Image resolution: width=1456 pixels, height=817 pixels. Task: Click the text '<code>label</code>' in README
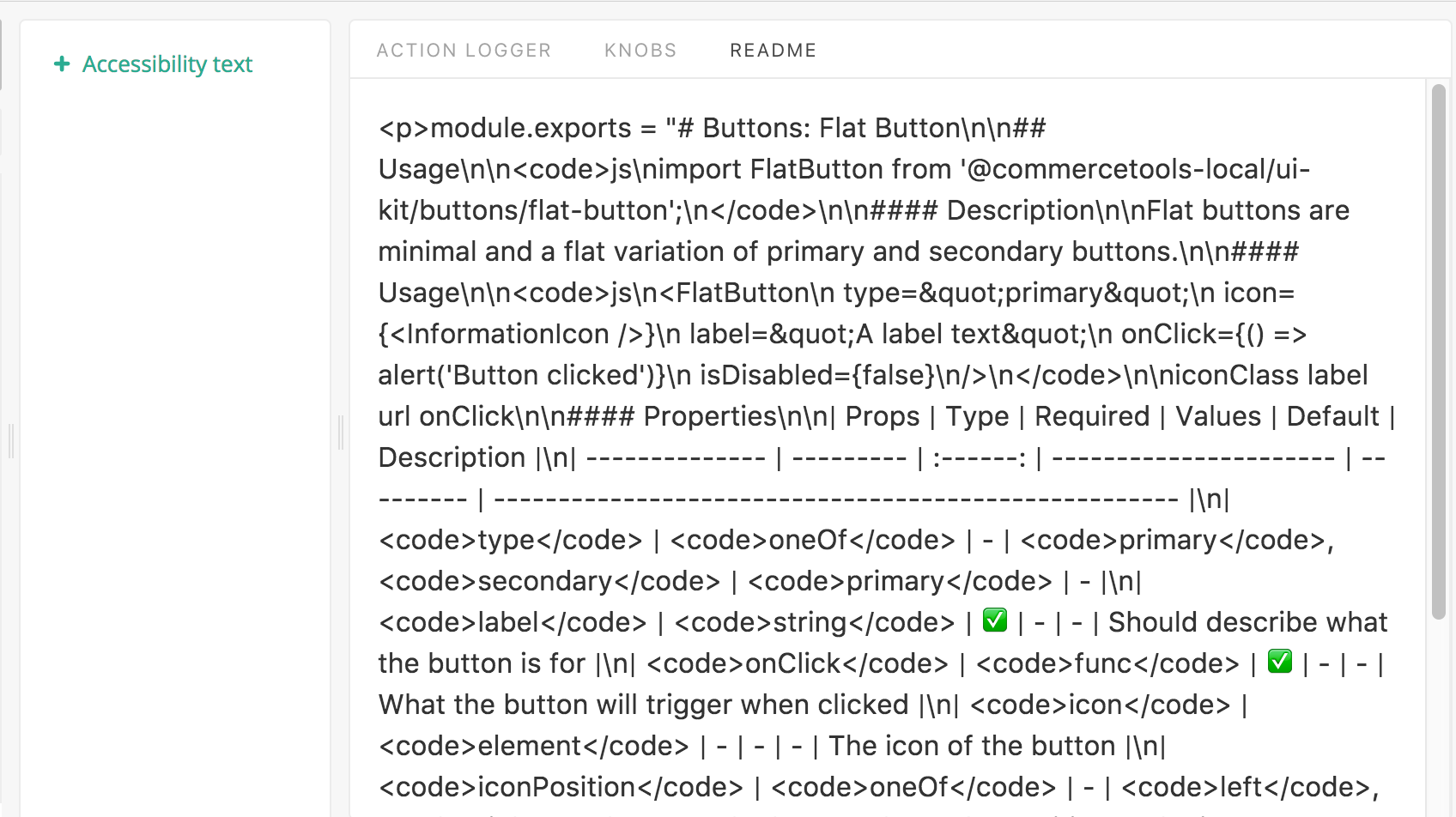click(513, 622)
